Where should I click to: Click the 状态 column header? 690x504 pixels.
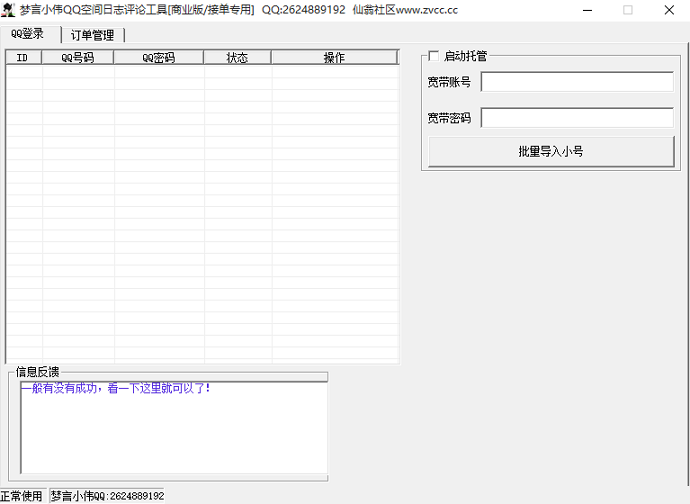237,58
